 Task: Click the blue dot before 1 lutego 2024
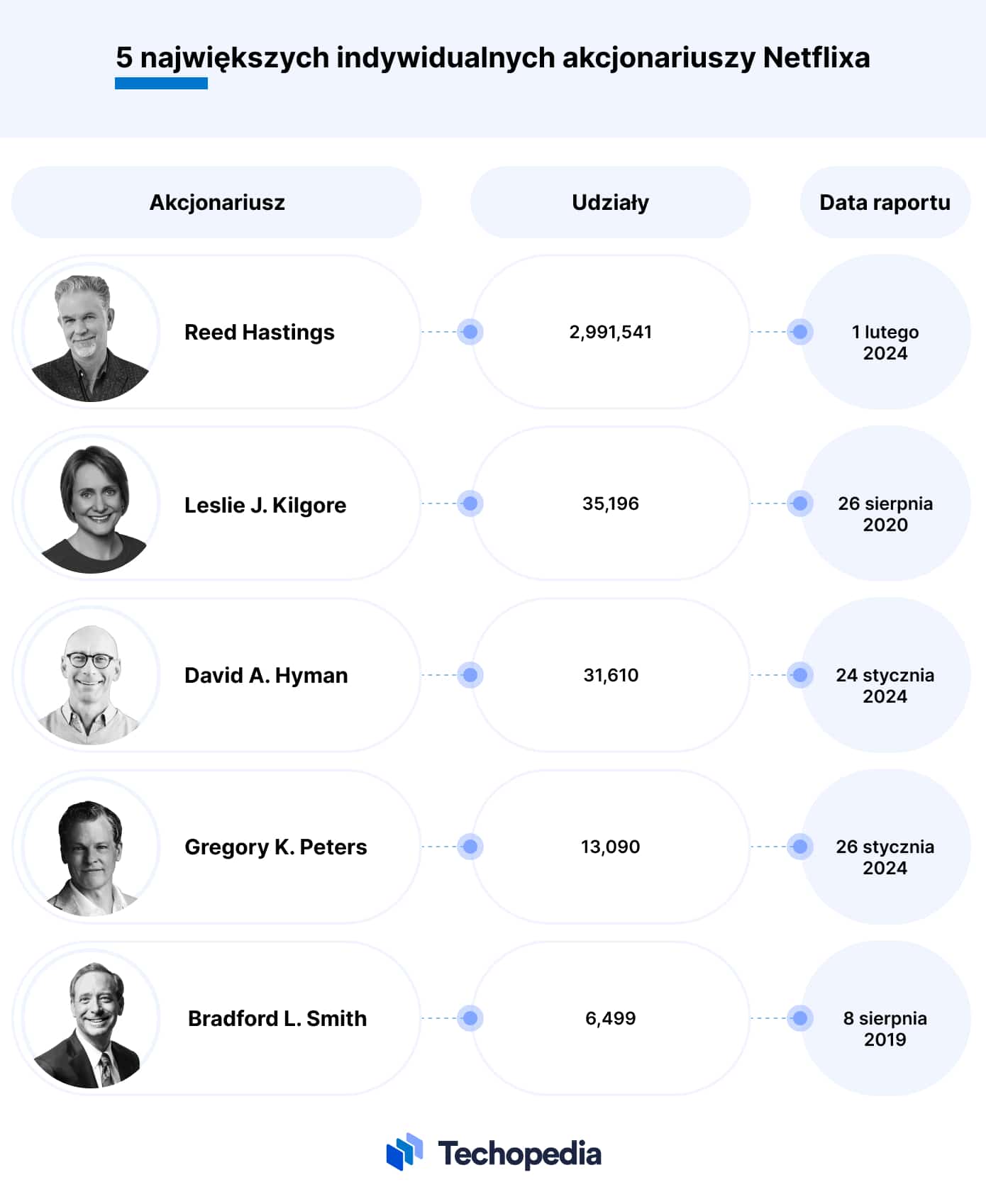pyautogui.click(x=799, y=332)
